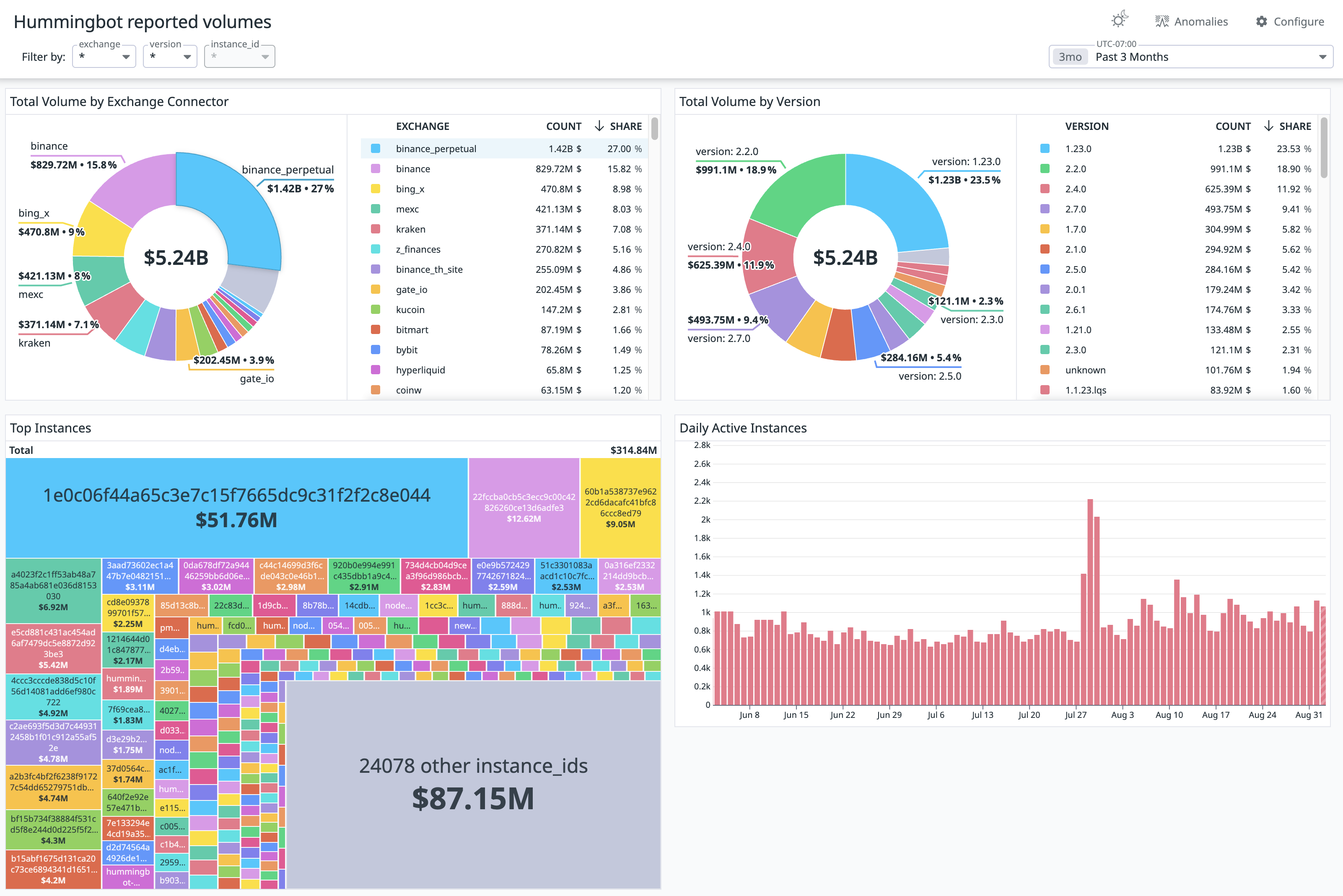Click sort arrow beside version SHARE column

point(1268,126)
